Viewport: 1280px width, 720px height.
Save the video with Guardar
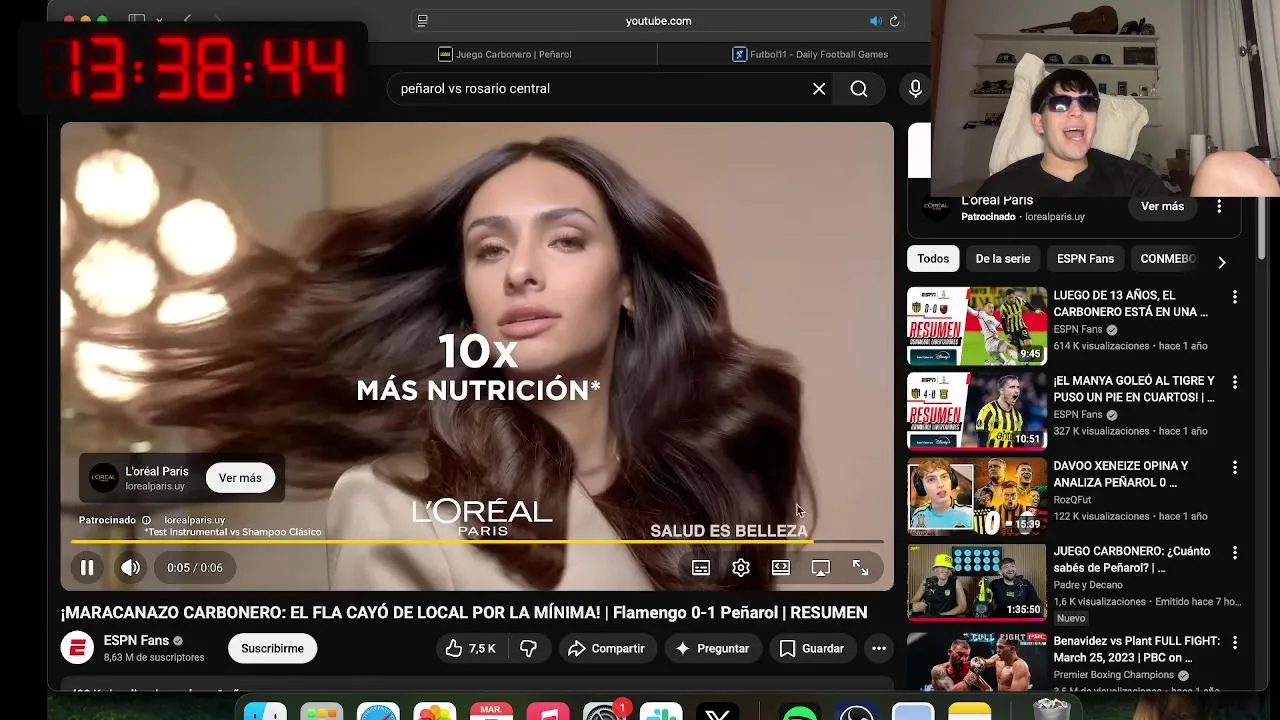tap(812, 648)
